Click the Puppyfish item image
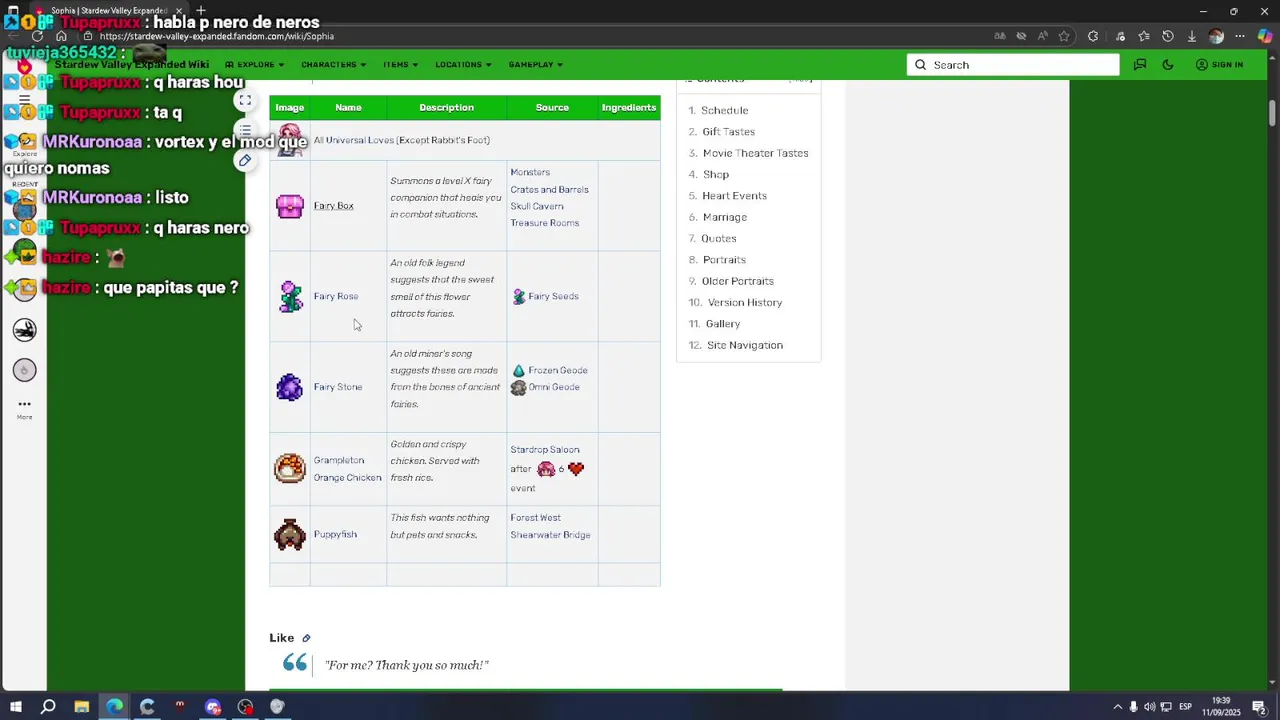Viewport: 1280px width, 720px height. (290, 535)
